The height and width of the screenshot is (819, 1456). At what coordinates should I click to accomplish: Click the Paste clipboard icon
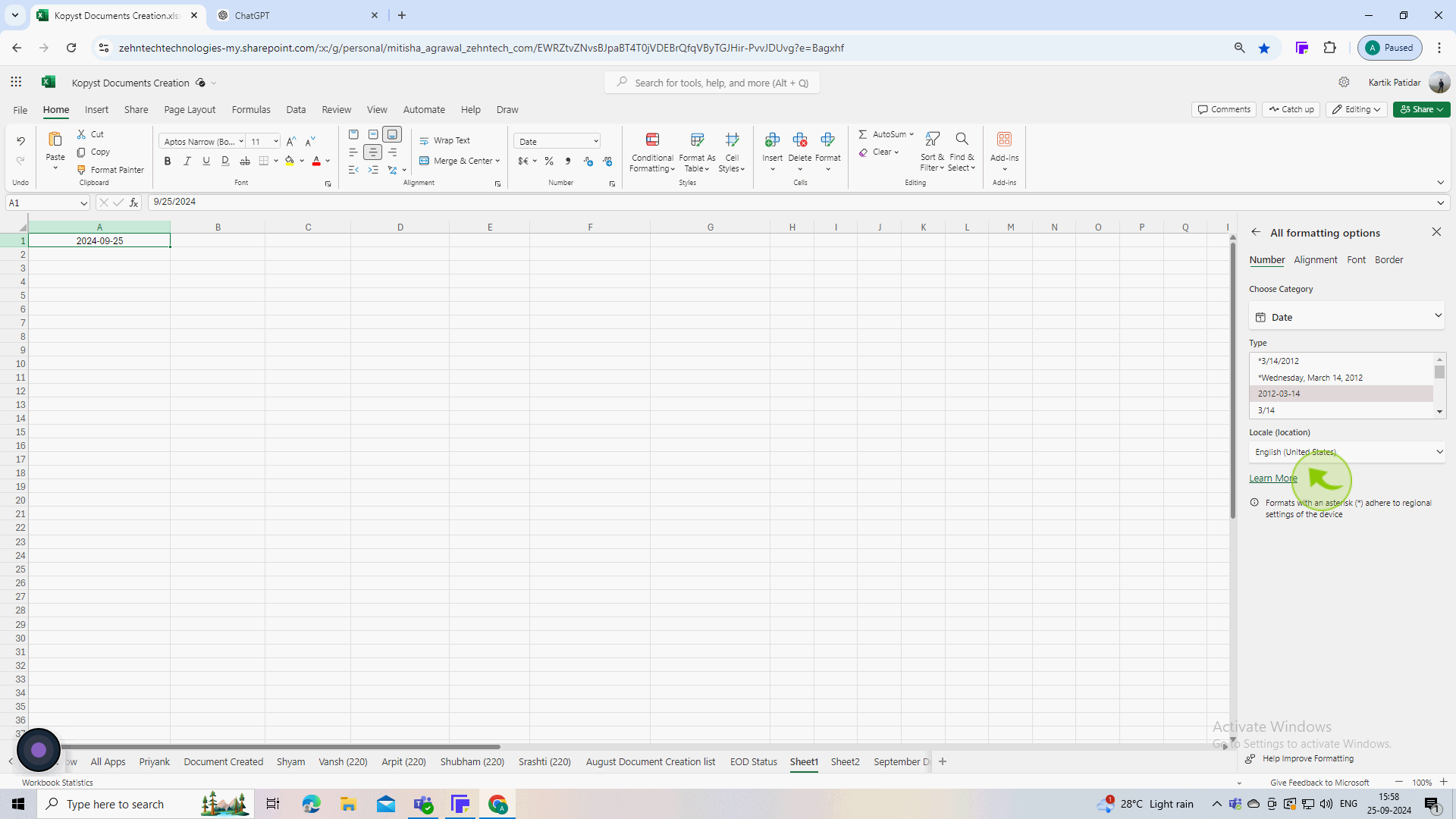pos(55,140)
